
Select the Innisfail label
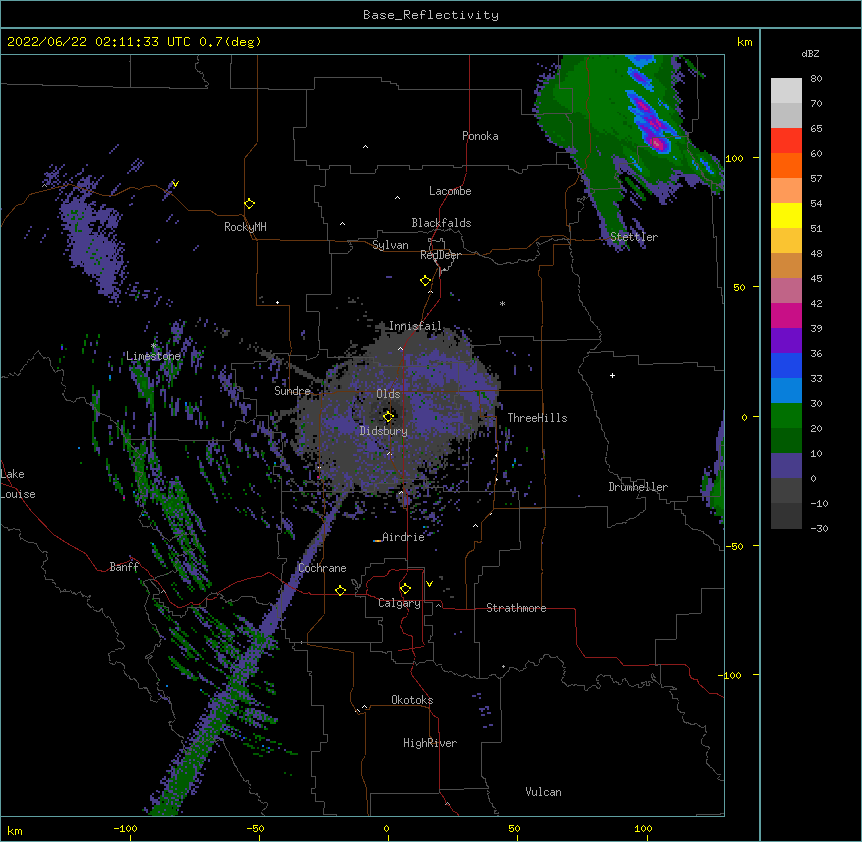click(415, 326)
